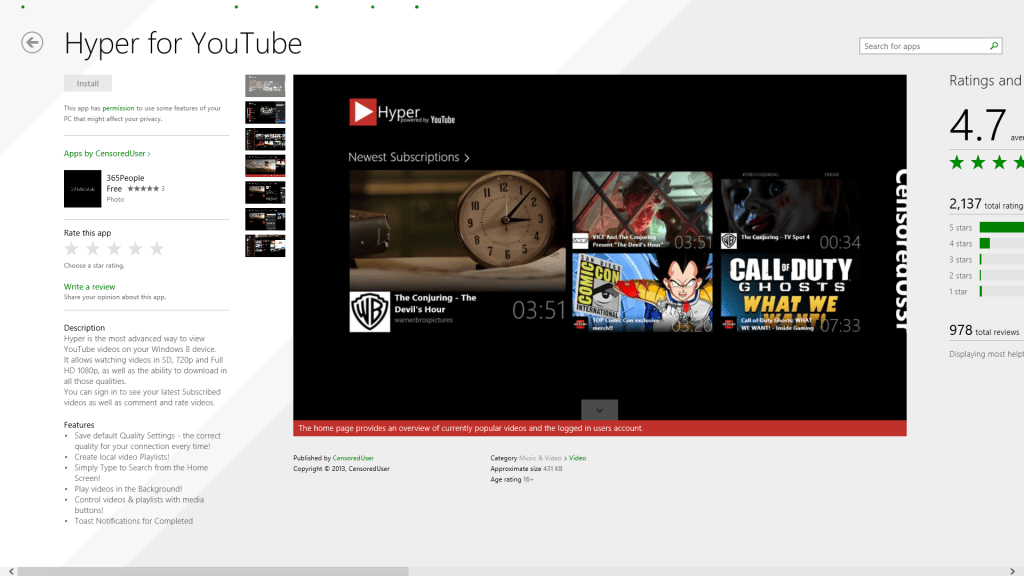This screenshot has height=576, width=1024.
Task: Click the 4.7 average rating number
Action: 978,125
